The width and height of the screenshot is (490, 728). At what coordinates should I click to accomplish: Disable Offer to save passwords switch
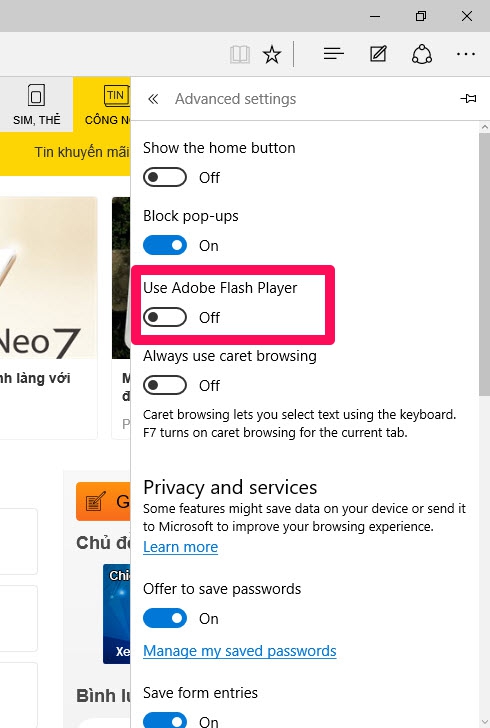point(165,618)
